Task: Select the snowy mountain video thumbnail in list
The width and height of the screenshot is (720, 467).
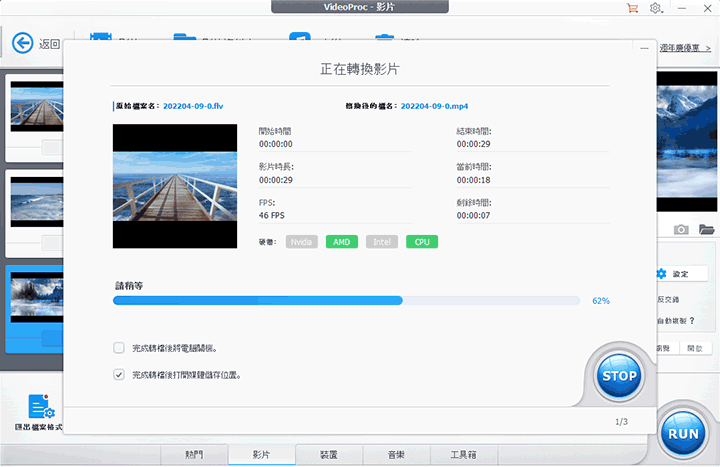Action: (37, 297)
